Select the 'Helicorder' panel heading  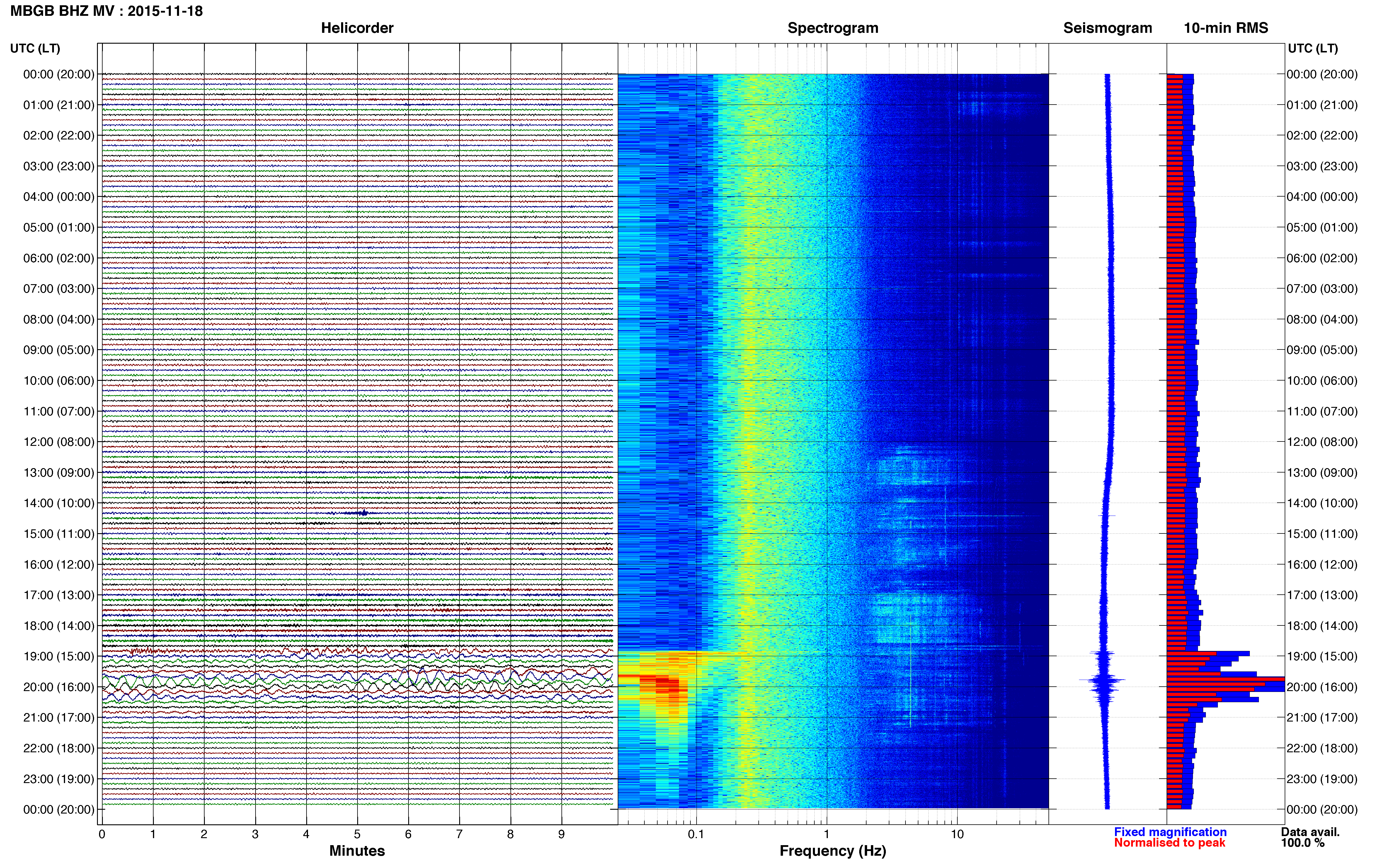coord(357,28)
